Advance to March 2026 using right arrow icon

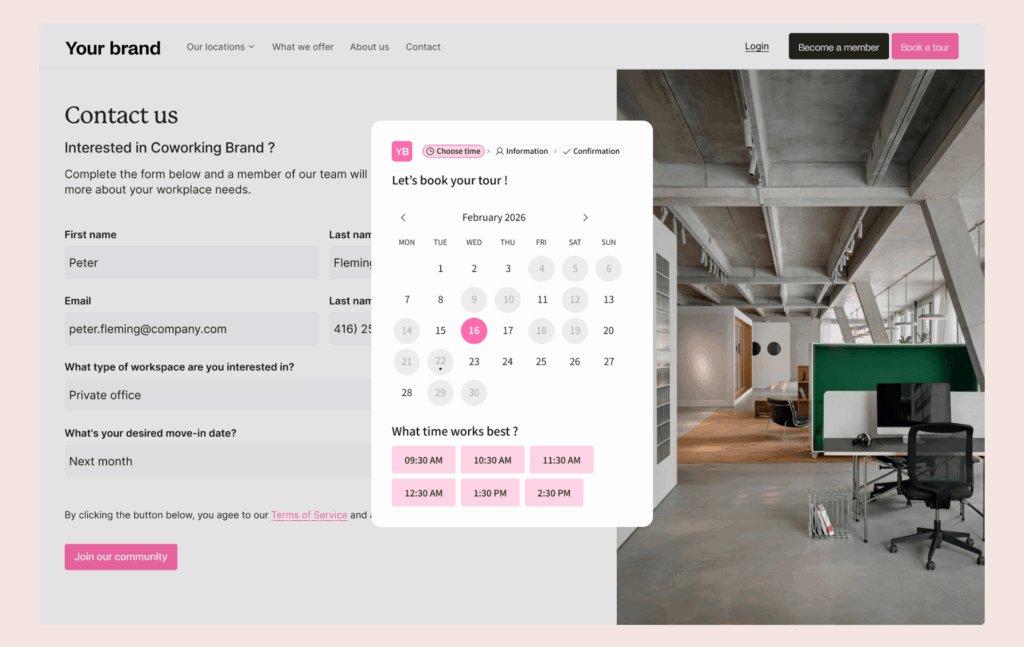tap(585, 217)
